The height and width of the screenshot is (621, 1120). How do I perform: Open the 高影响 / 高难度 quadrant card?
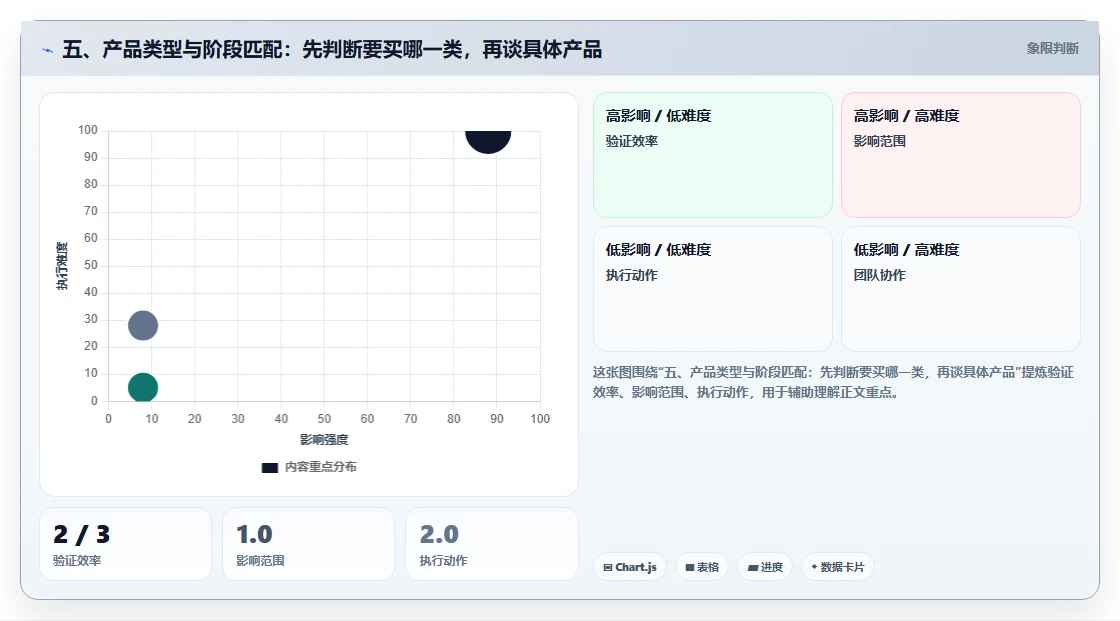(961, 155)
